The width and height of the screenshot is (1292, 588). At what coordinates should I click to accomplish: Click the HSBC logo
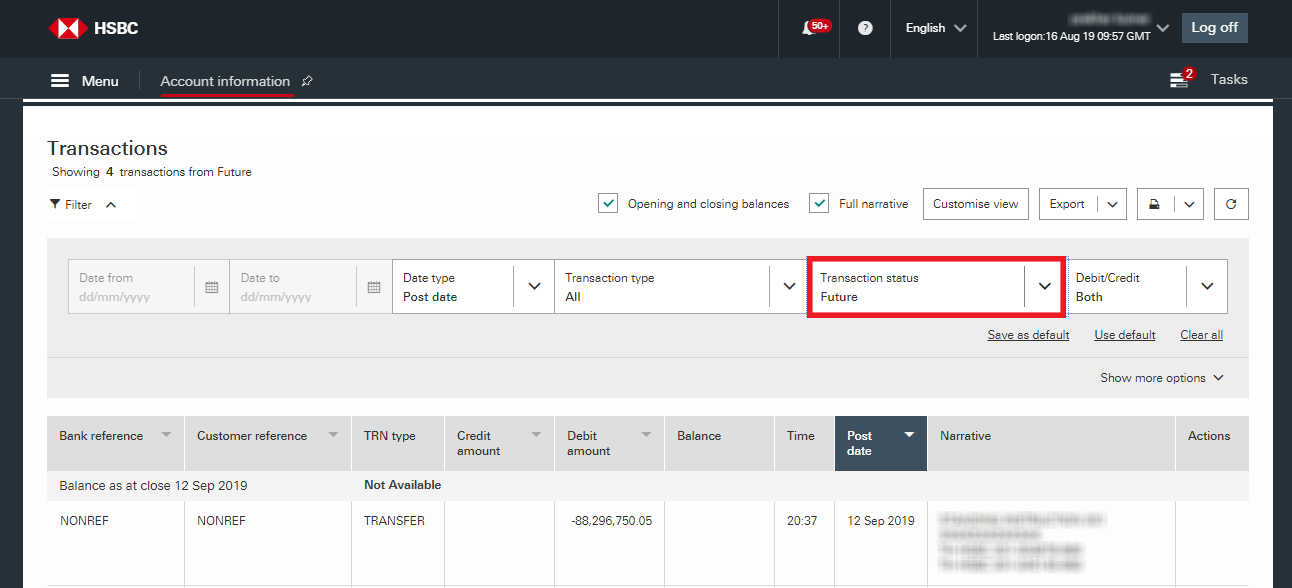click(x=93, y=28)
